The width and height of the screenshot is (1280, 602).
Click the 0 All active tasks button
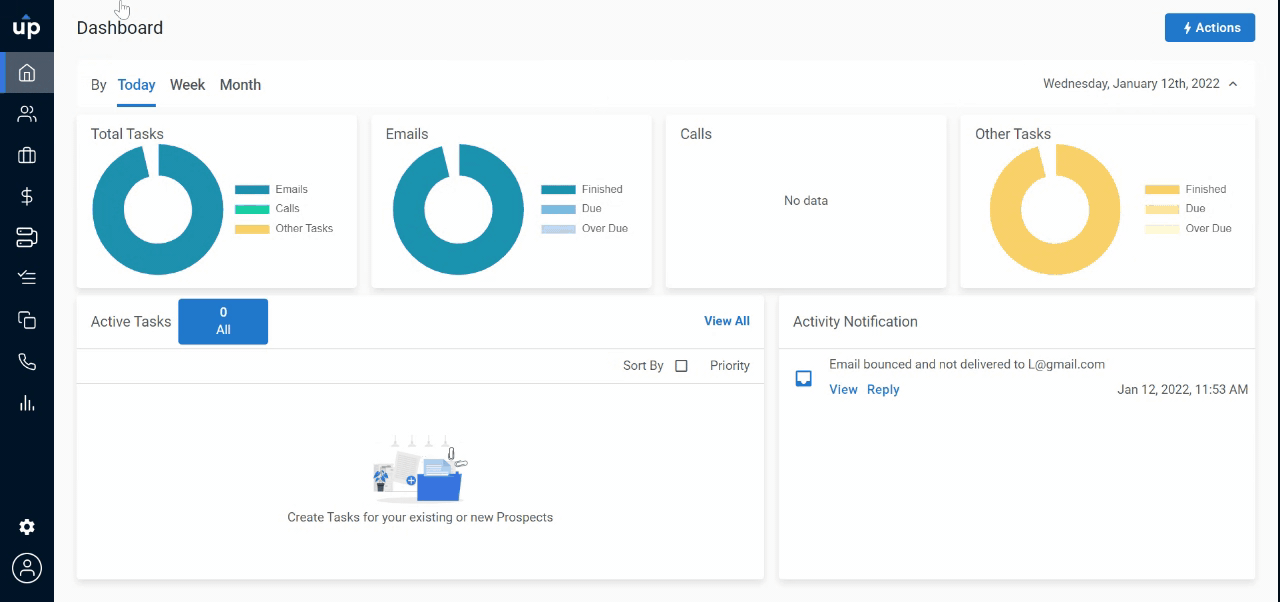tap(223, 321)
